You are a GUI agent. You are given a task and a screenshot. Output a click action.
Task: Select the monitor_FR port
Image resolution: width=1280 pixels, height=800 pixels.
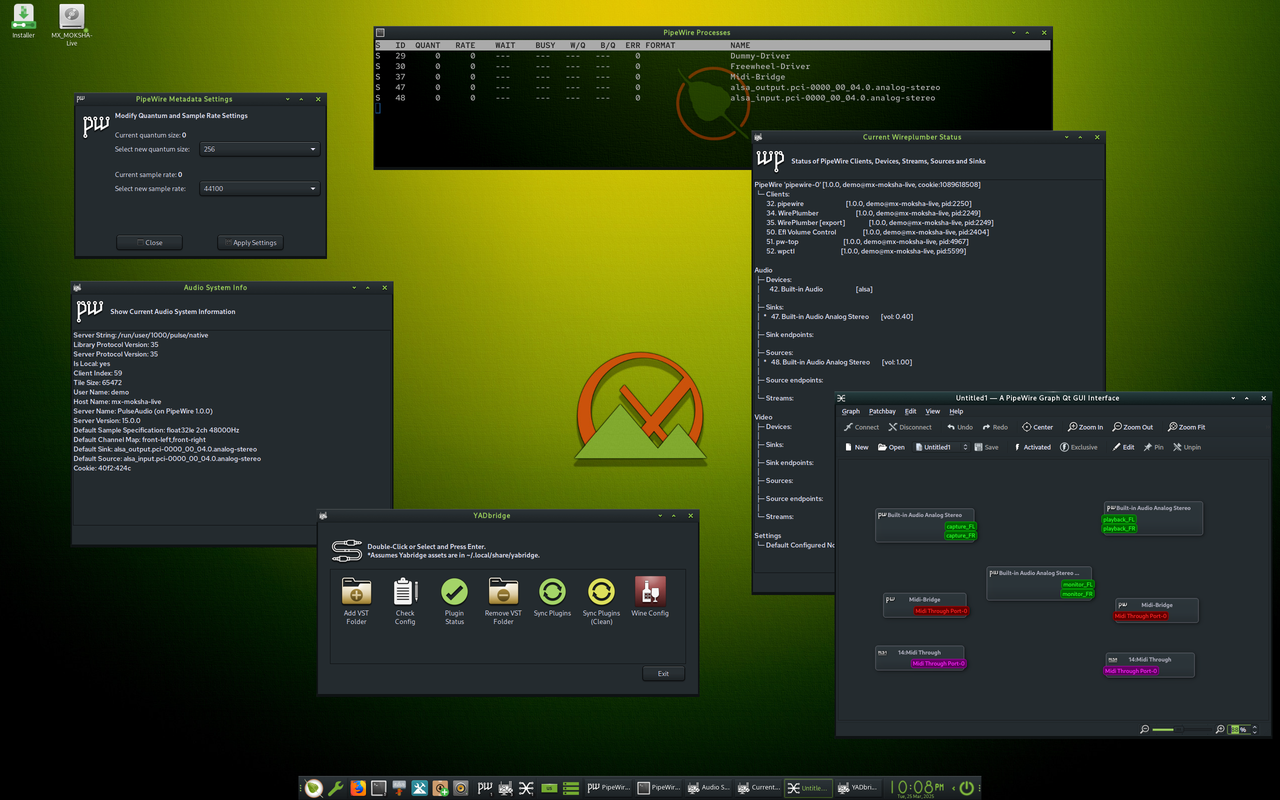tap(1078, 593)
